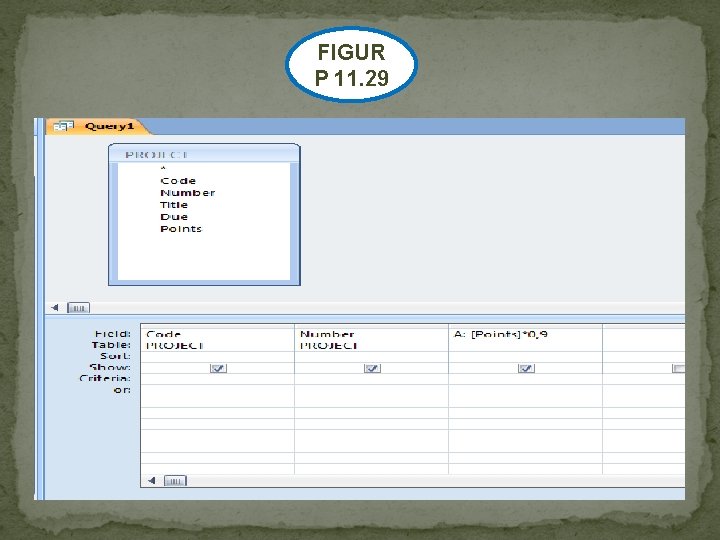Image resolution: width=720 pixels, height=540 pixels.
Task: Click the design grid horizontal scrollbar thumb
Action: coord(175,481)
